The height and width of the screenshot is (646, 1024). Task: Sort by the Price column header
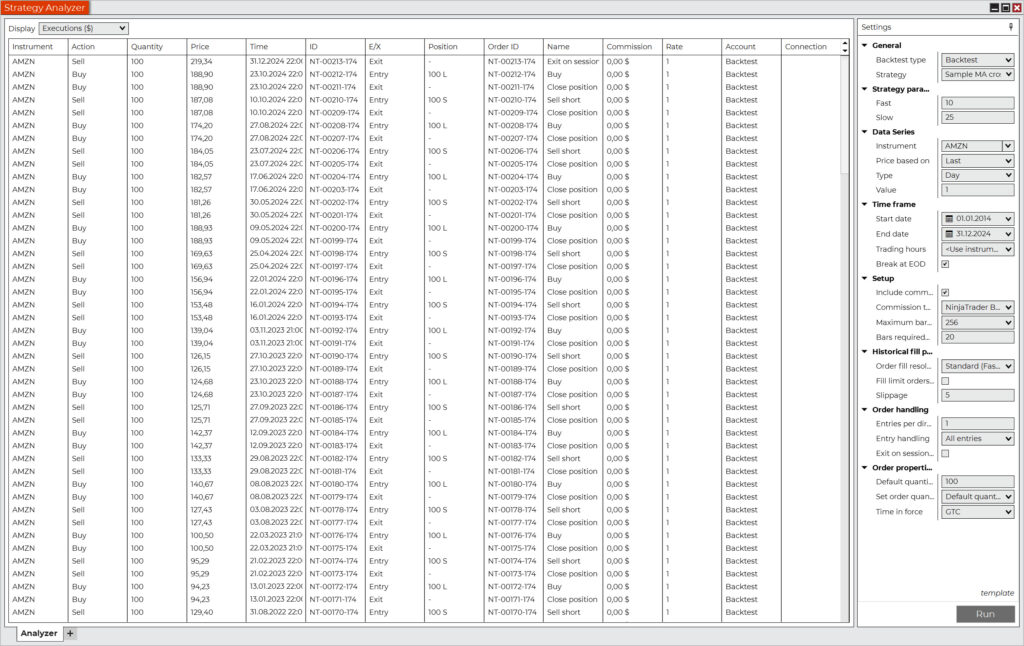tap(215, 47)
